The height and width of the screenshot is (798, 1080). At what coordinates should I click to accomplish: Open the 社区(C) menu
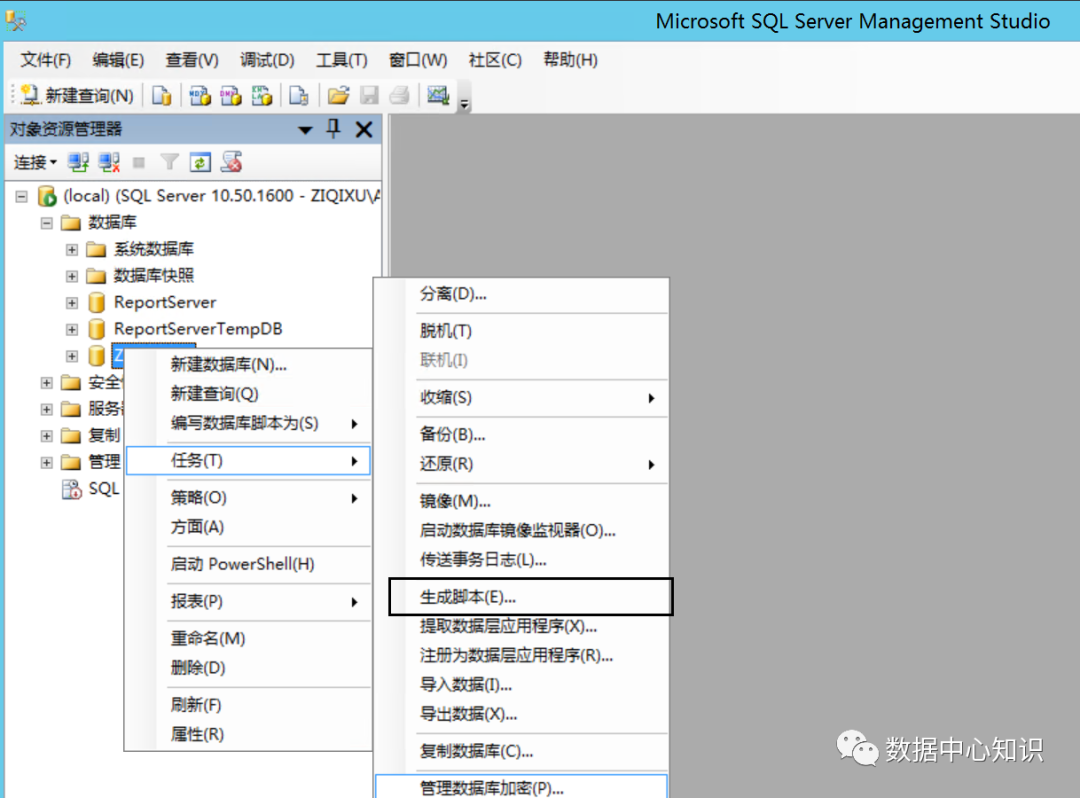tap(495, 60)
